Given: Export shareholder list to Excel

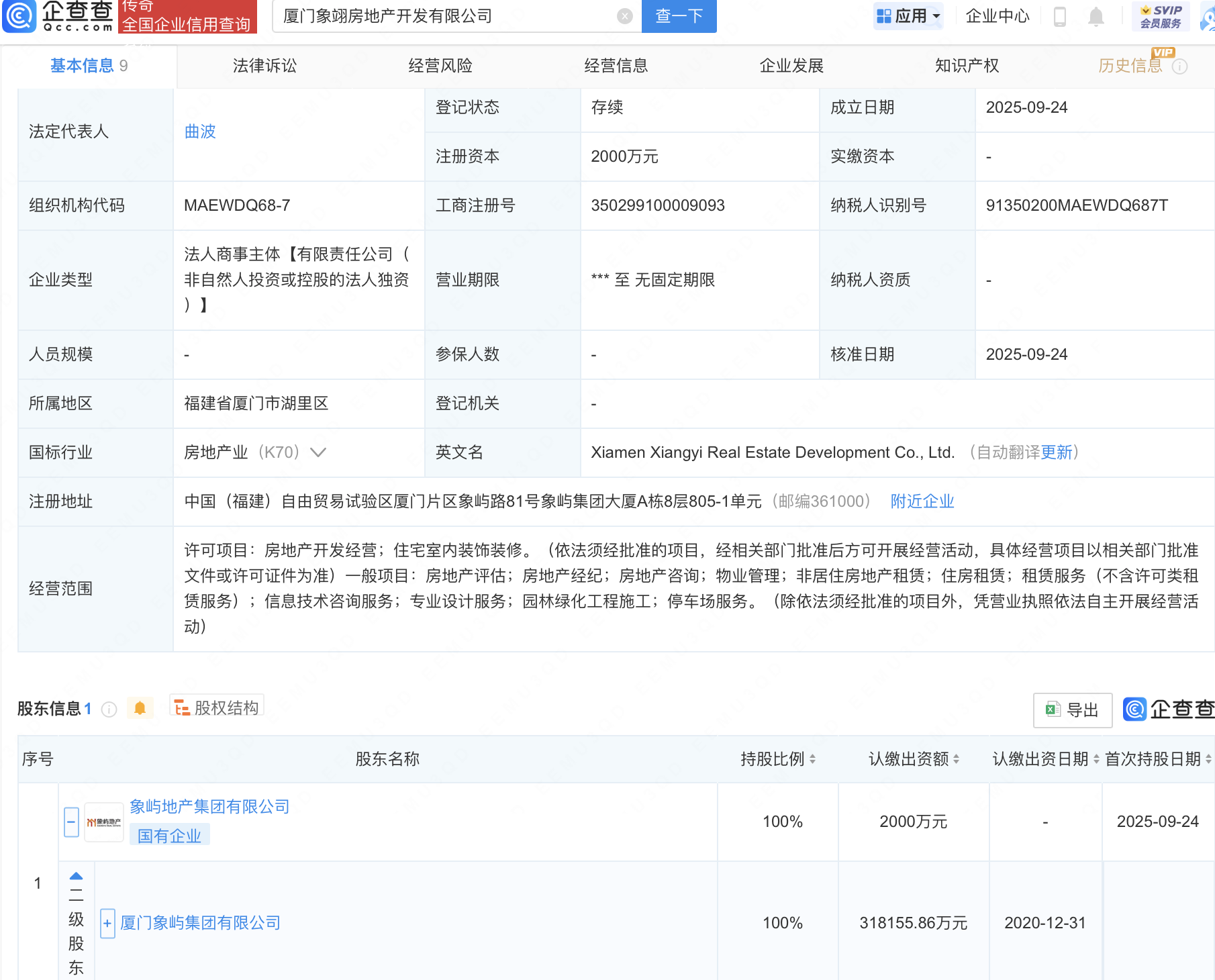Looking at the screenshot, I should click(1072, 709).
